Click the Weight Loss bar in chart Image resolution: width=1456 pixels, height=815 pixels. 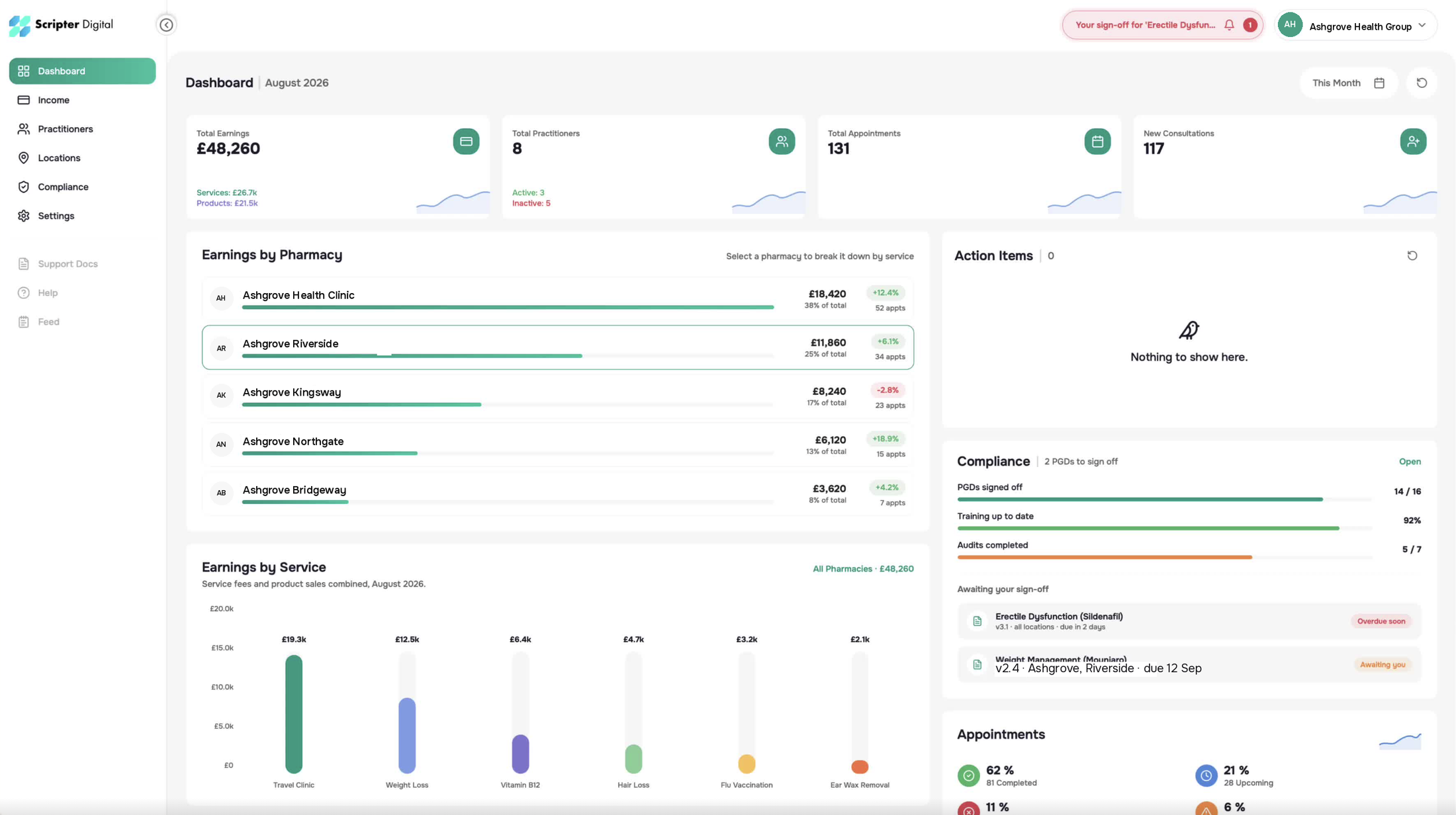click(x=407, y=736)
